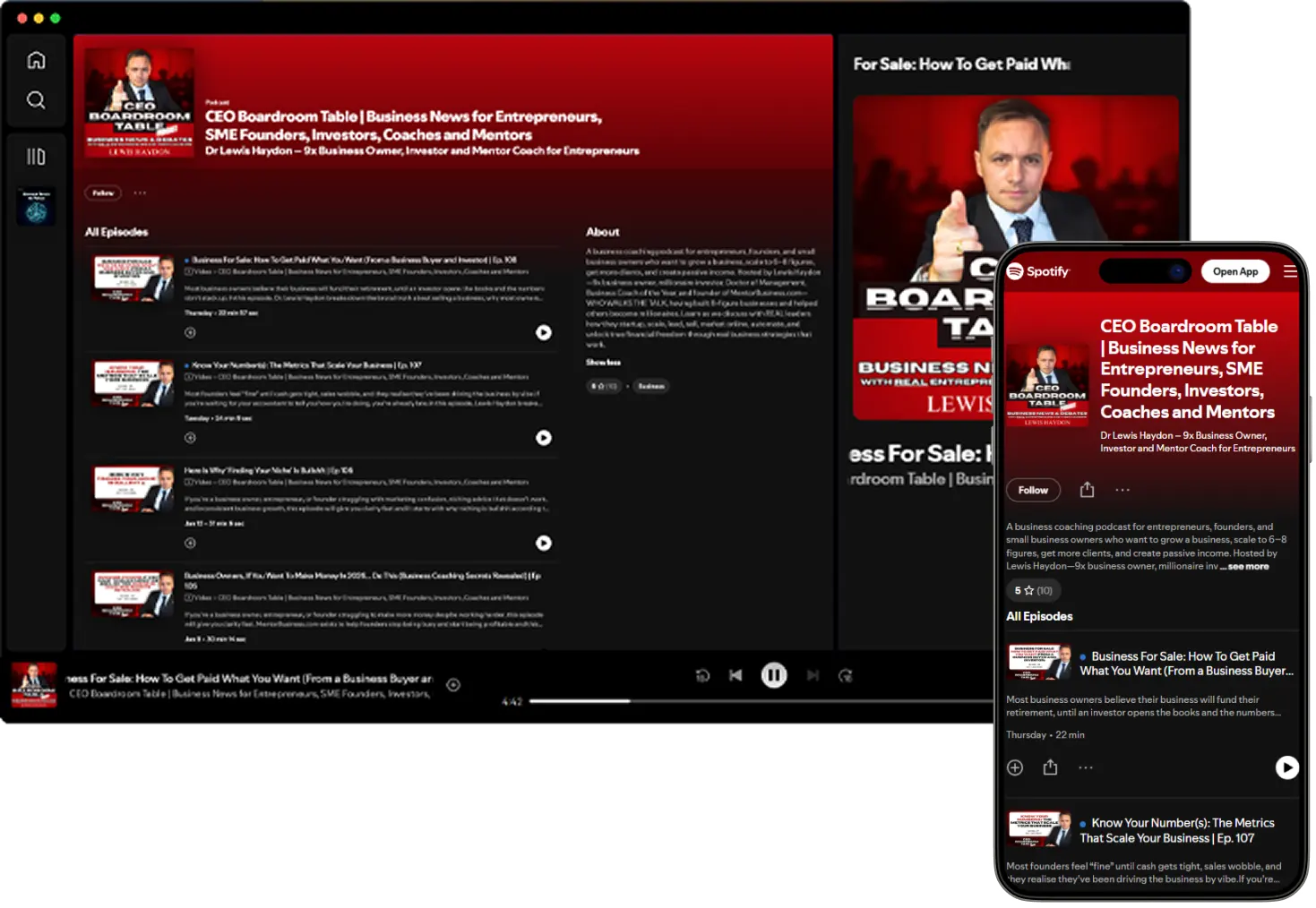Add the now-playing episode to library from player bar
The width and height of the screenshot is (1316, 908).
pos(453,685)
